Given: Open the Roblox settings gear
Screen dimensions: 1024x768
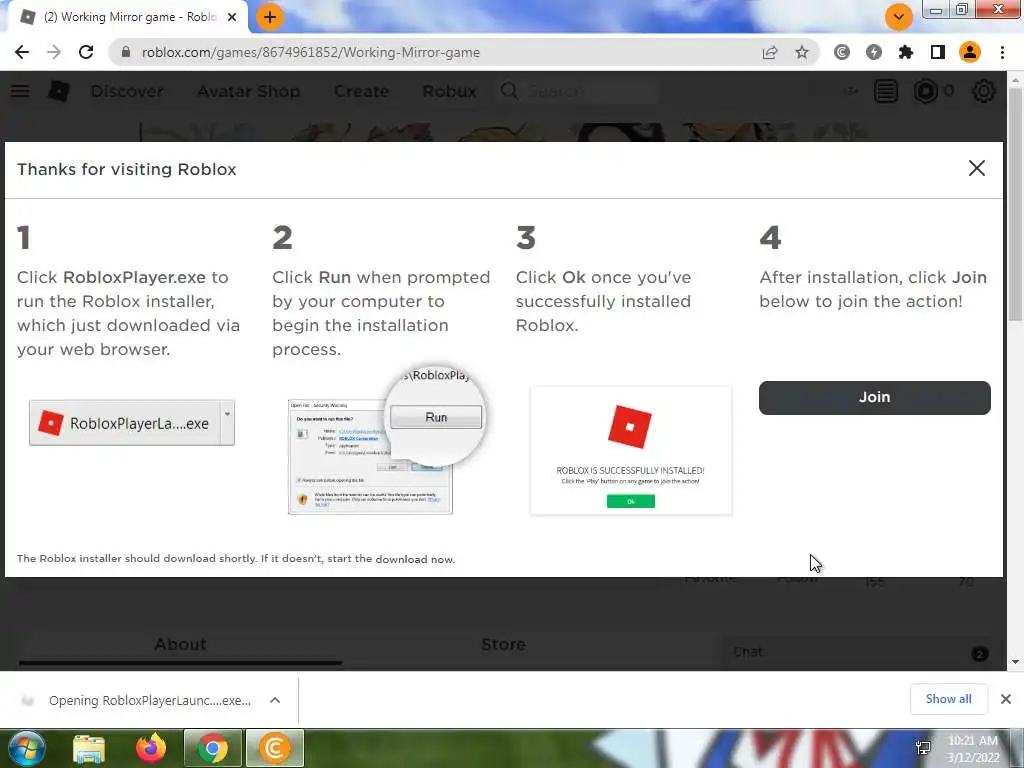Looking at the screenshot, I should (984, 91).
